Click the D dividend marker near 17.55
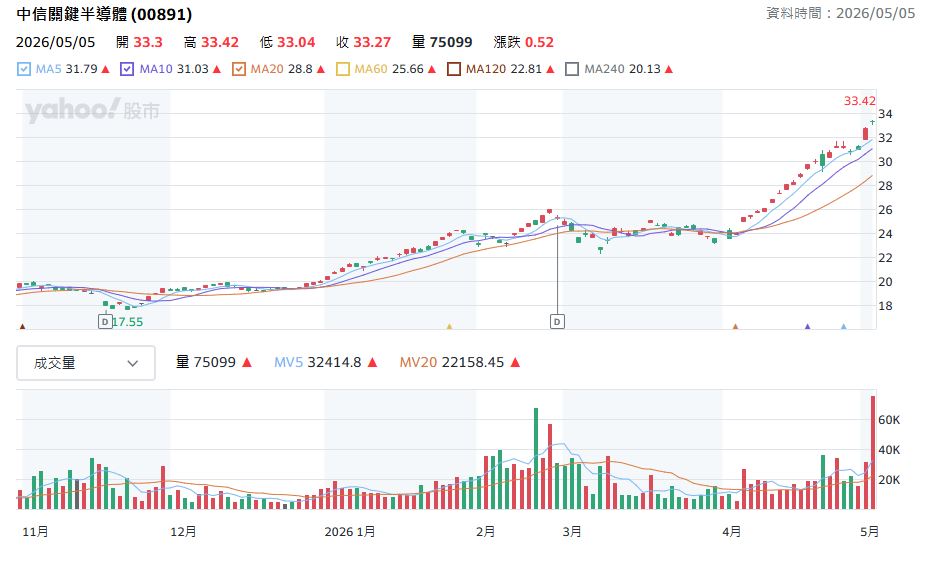Image resolution: width=932 pixels, height=575 pixels. tap(105, 322)
